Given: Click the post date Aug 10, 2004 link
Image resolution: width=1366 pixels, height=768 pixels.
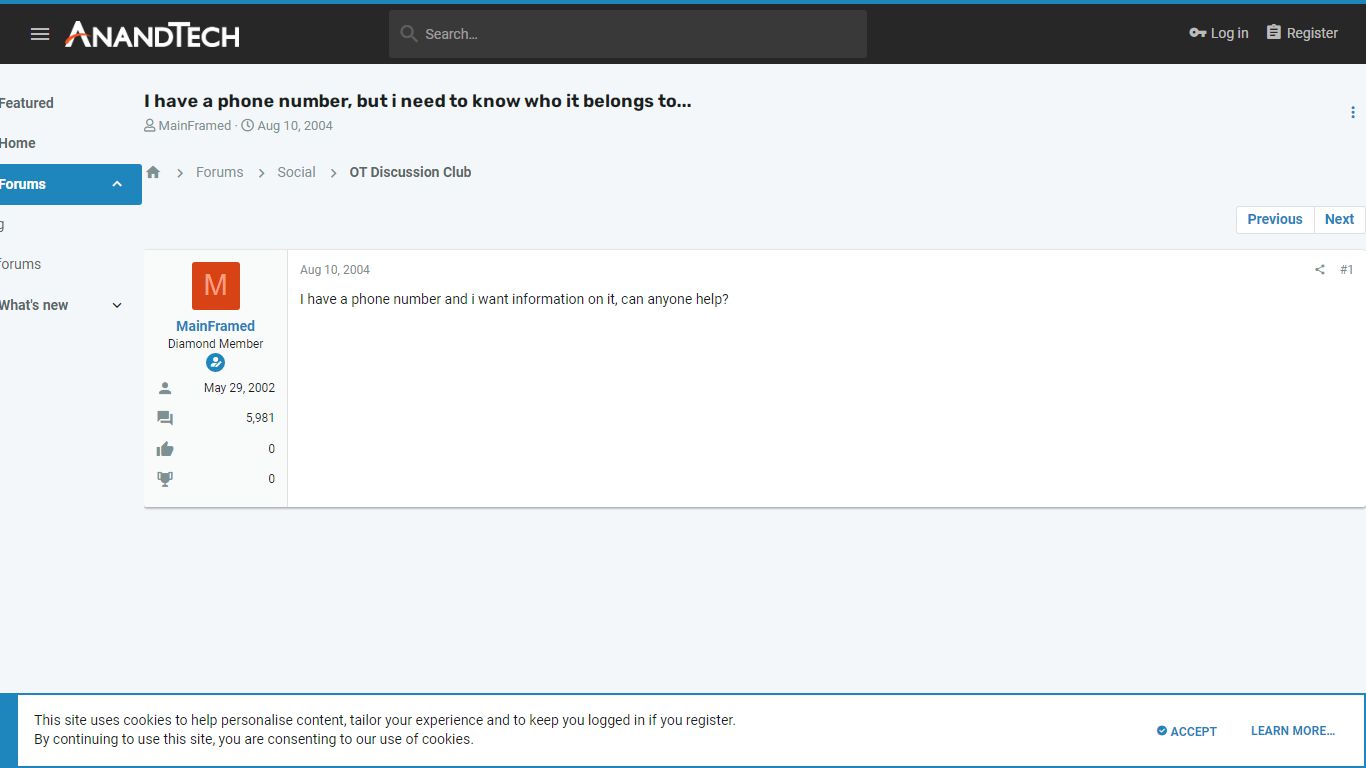Looking at the screenshot, I should [335, 270].
